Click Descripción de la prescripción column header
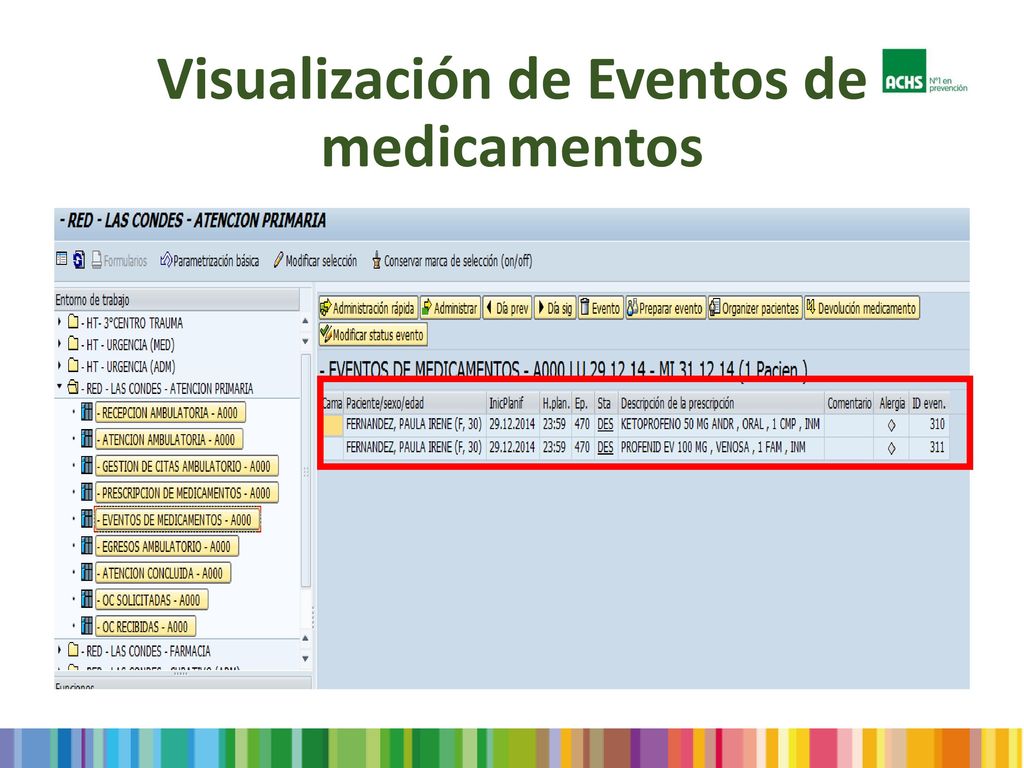 tap(721, 403)
